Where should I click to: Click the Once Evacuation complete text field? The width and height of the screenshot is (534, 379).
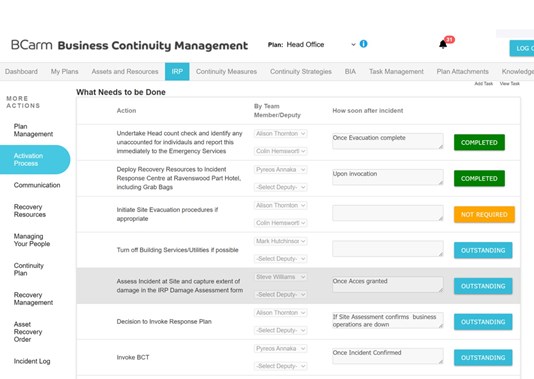[388, 141]
